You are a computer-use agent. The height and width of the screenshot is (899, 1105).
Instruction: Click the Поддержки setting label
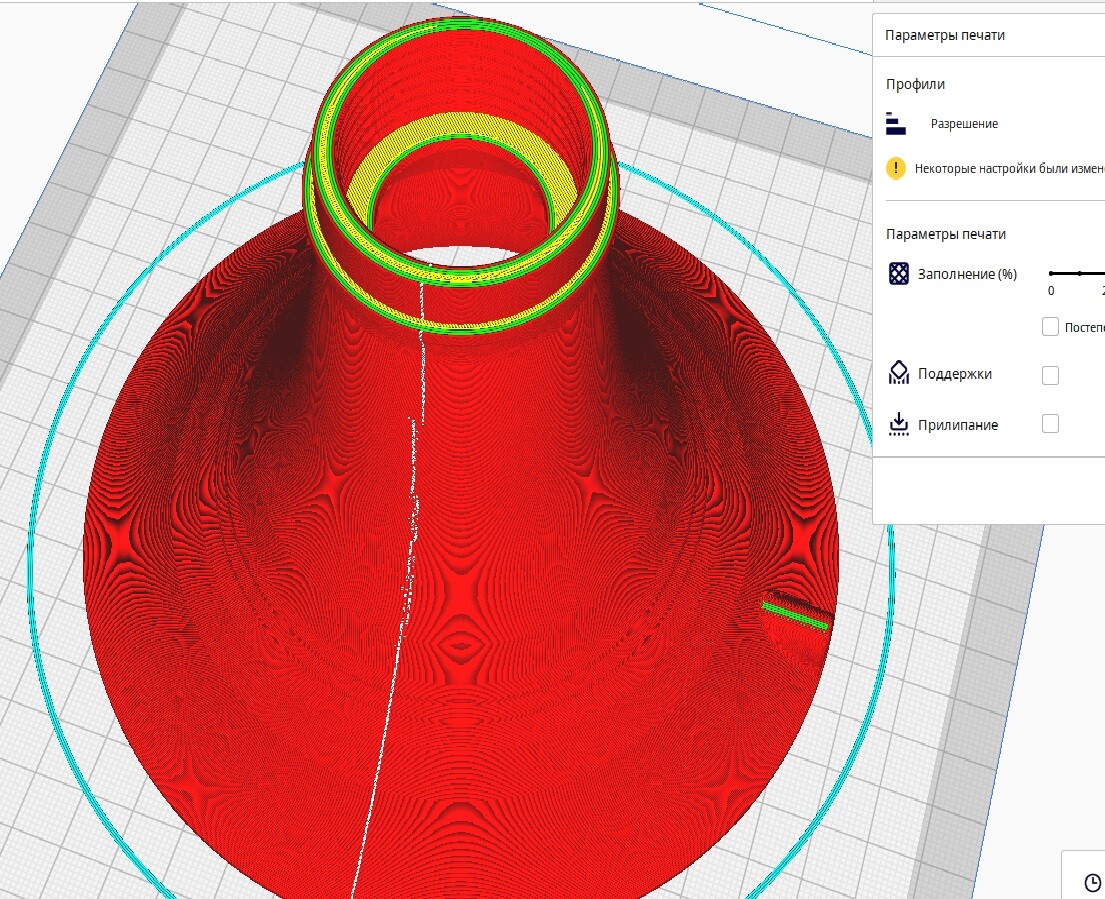click(955, 374)
